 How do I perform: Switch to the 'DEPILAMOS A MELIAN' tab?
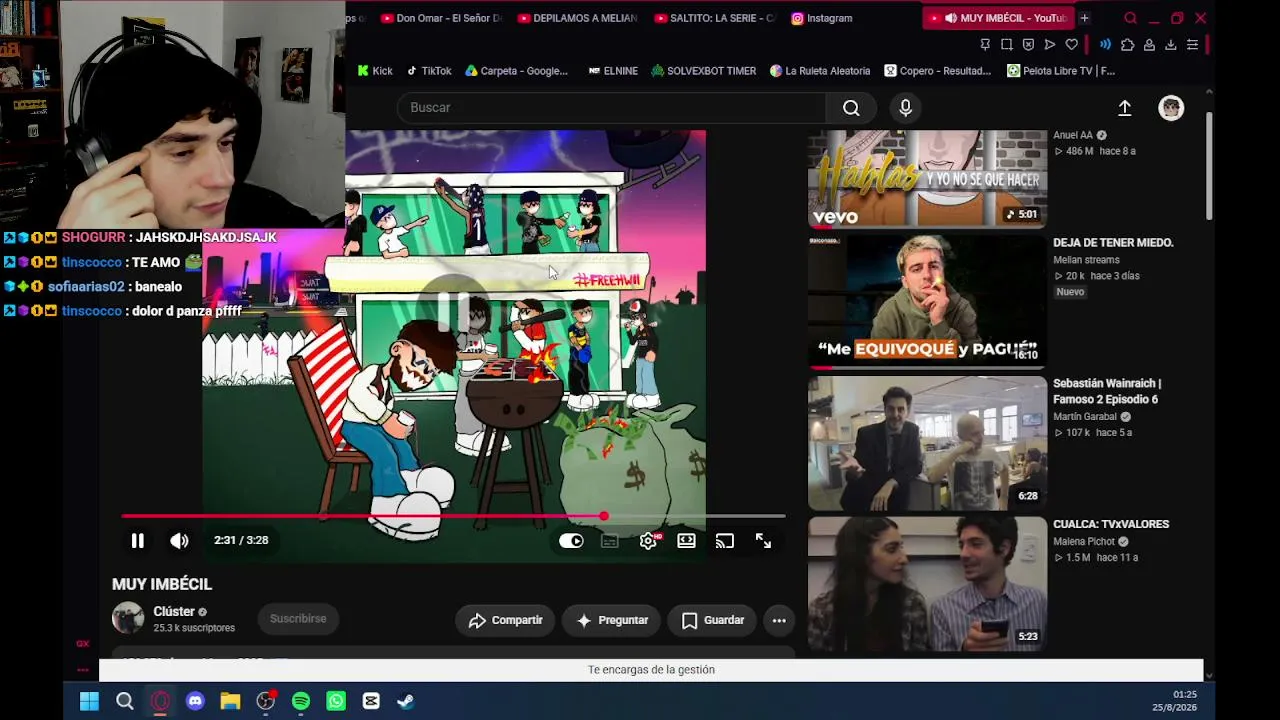tap(577, 18)
